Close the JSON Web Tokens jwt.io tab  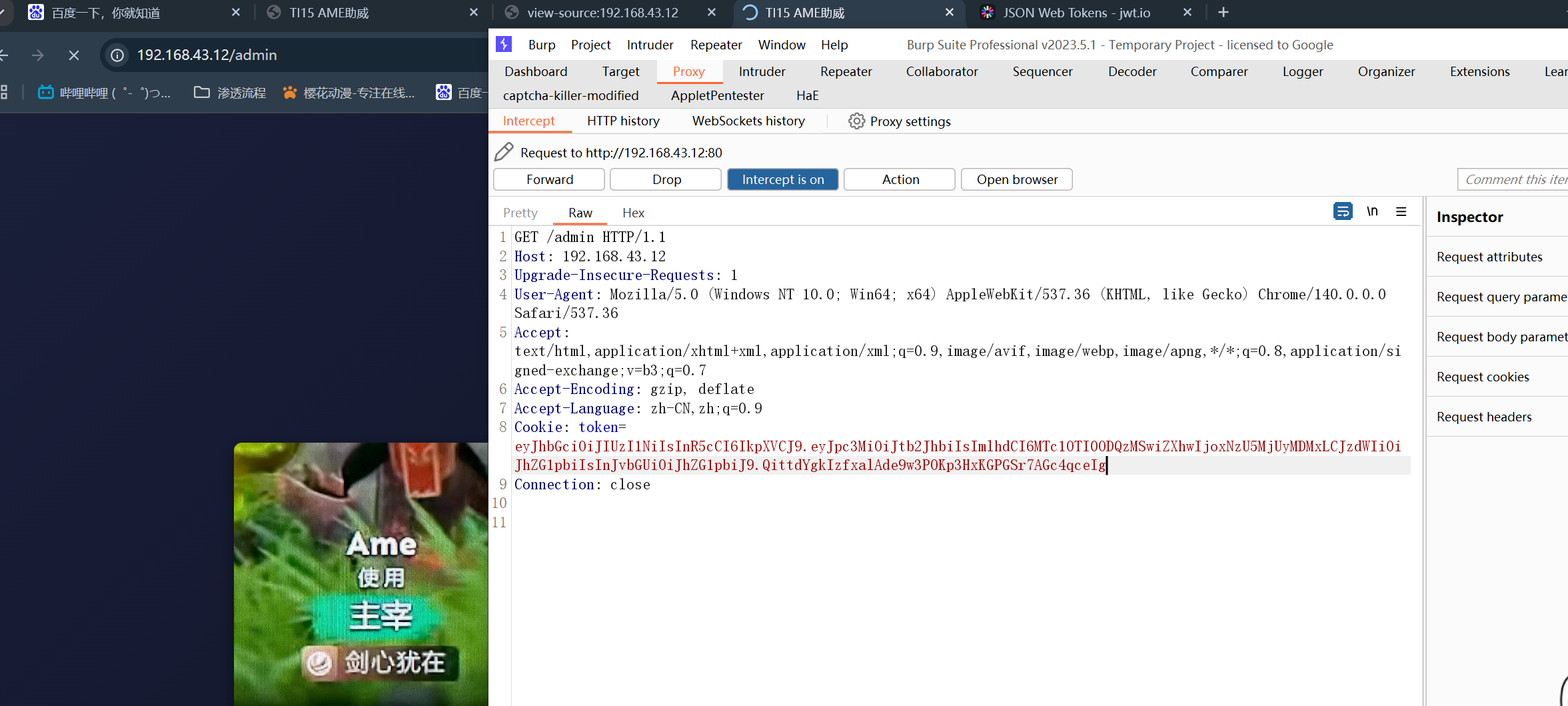(x=1187, y=12)
